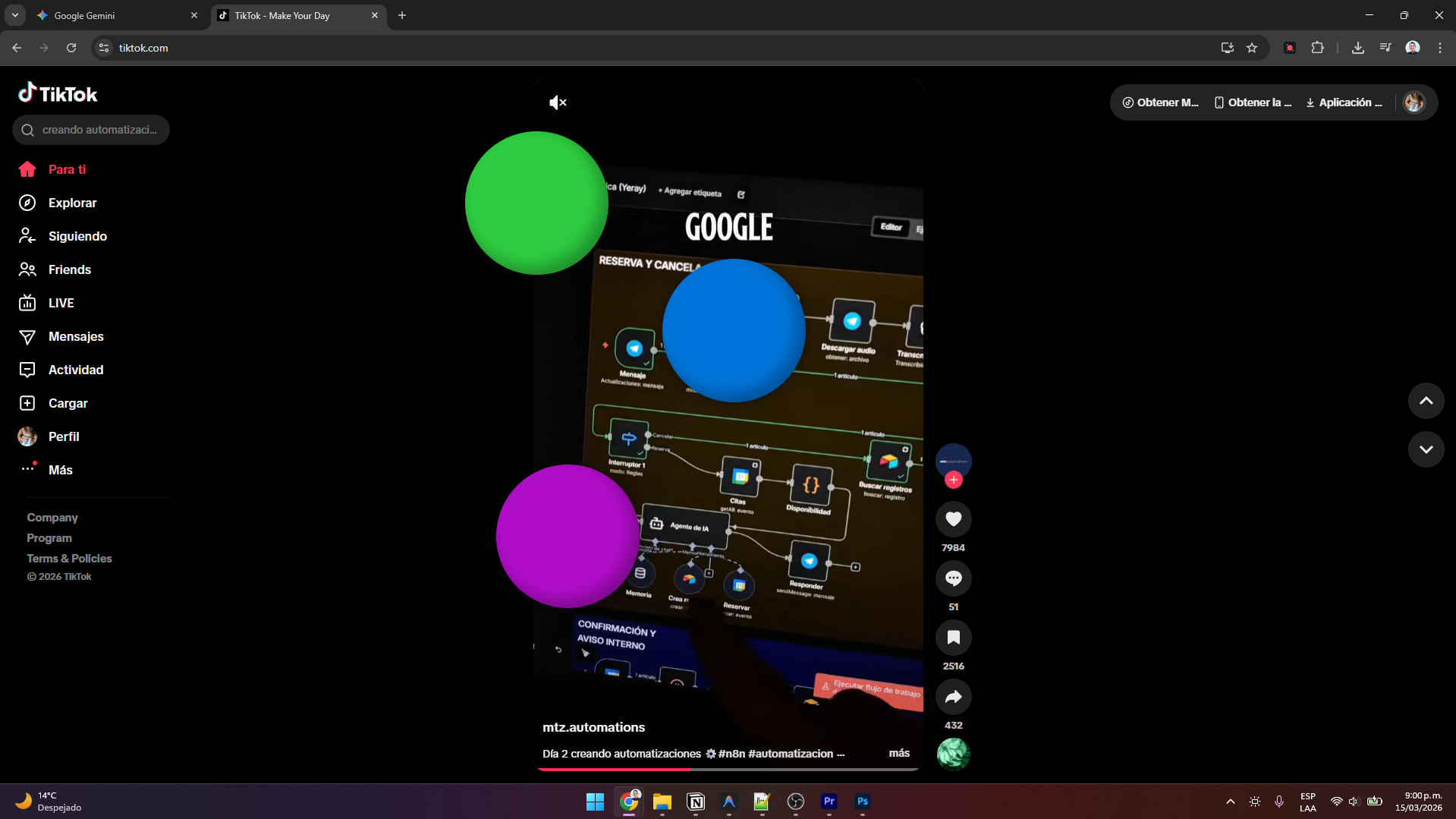This screenshot has height=819, width=1456.
Task: Click the mtz.automations username
Action: point(593,727)
